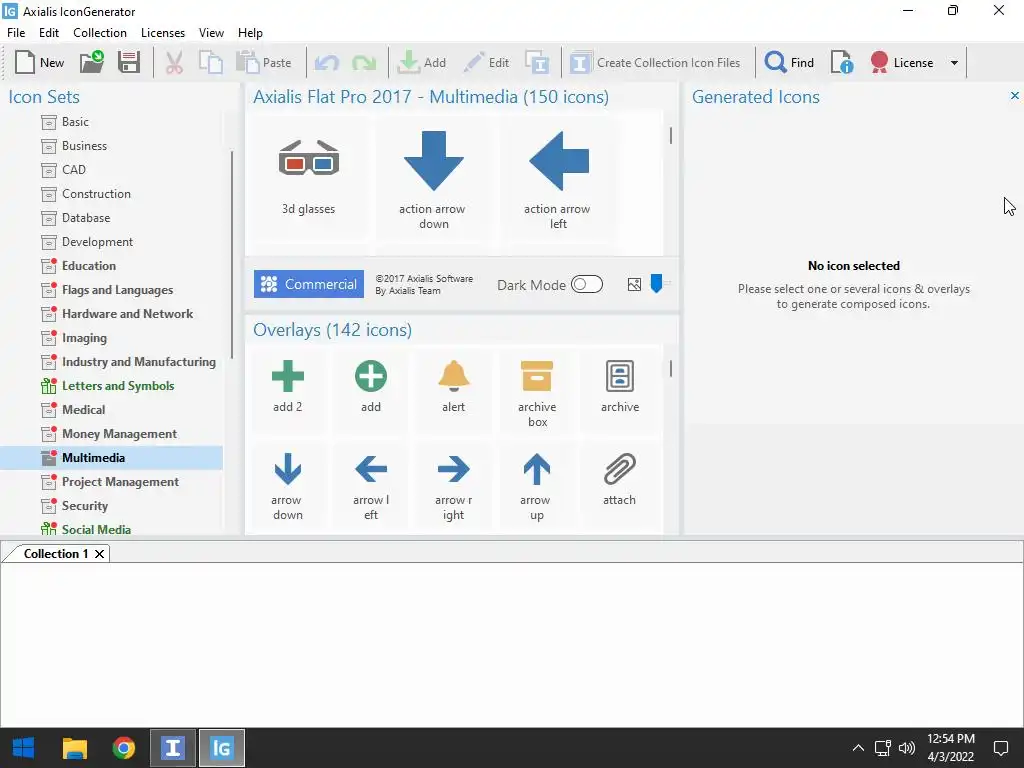The image size is (1024, 768).
Task: Click the License ribbon button
Action: click(902, 63)
